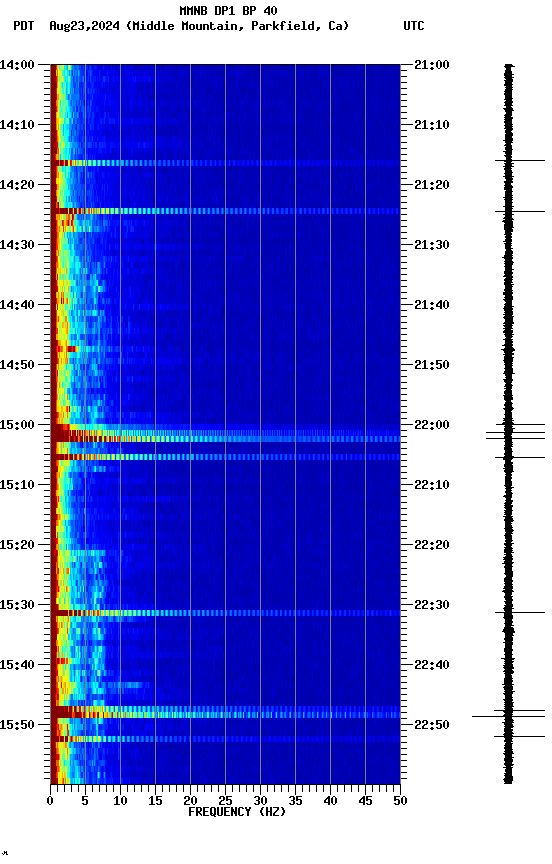Viewport: 552px width, 864px height.
Task: Click the '22:00' UTC time label
Action: (x=432, y=425)
